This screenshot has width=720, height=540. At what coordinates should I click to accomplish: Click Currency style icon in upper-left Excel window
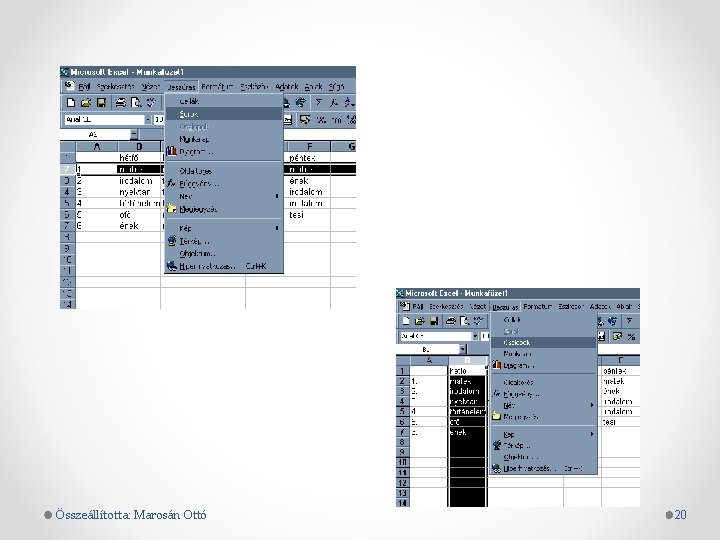pyautogui.click(x=304, y=120)
